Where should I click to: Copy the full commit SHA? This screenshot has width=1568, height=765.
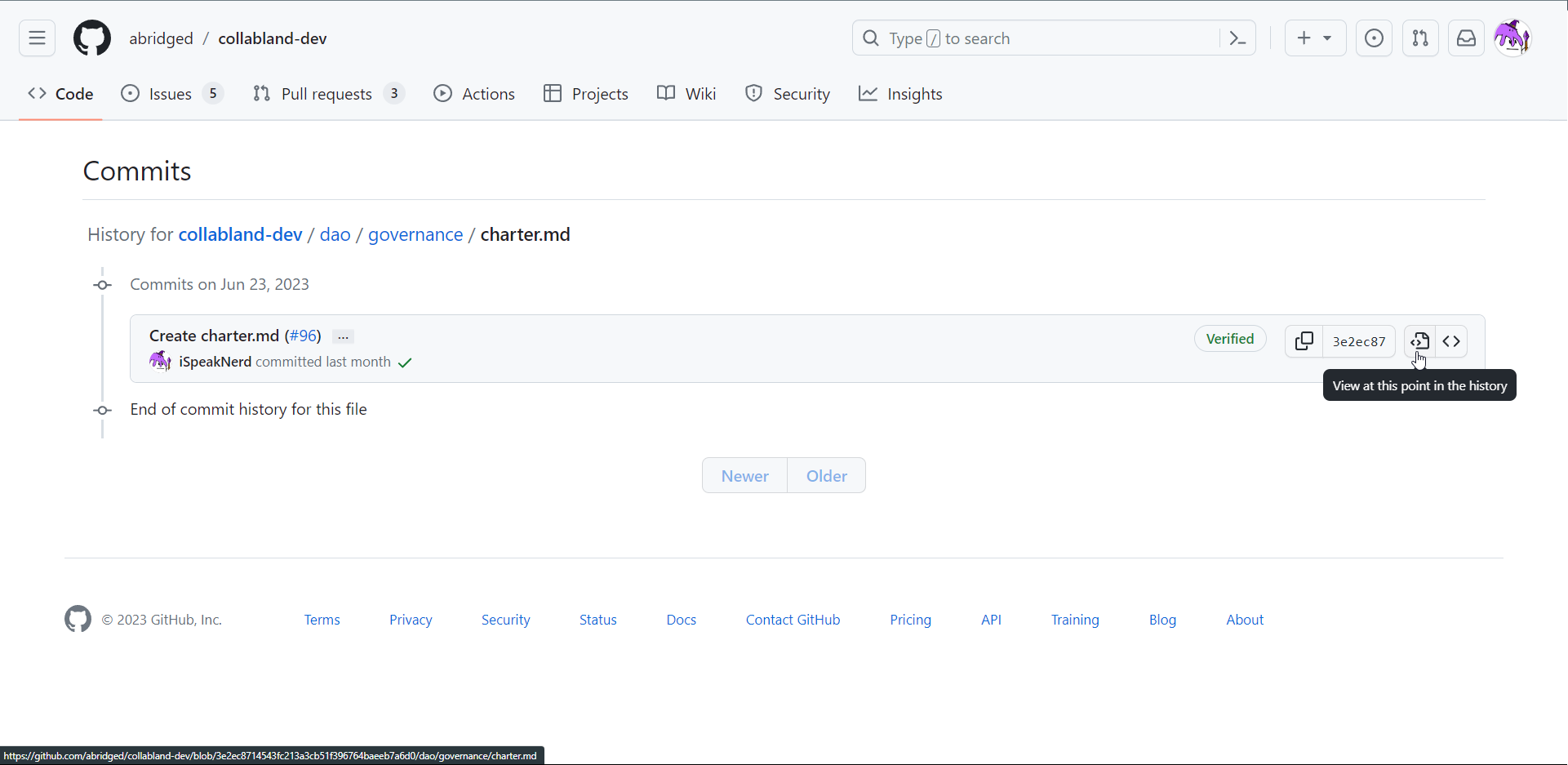tap(1304, 341)
